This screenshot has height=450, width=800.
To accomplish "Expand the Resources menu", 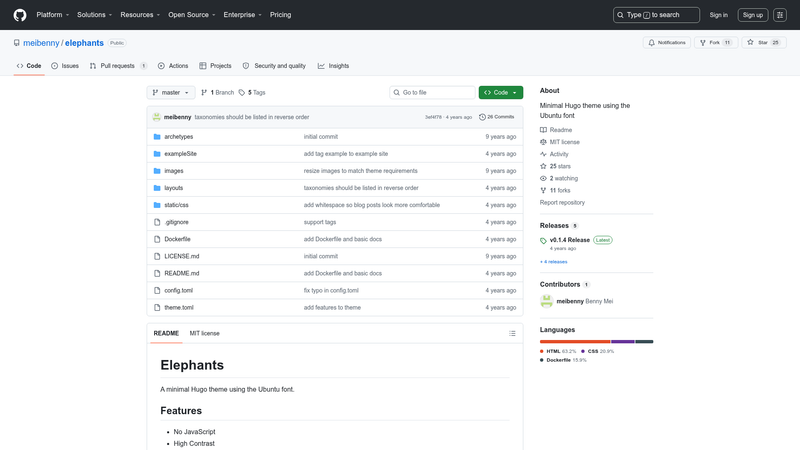I will 140,15.
